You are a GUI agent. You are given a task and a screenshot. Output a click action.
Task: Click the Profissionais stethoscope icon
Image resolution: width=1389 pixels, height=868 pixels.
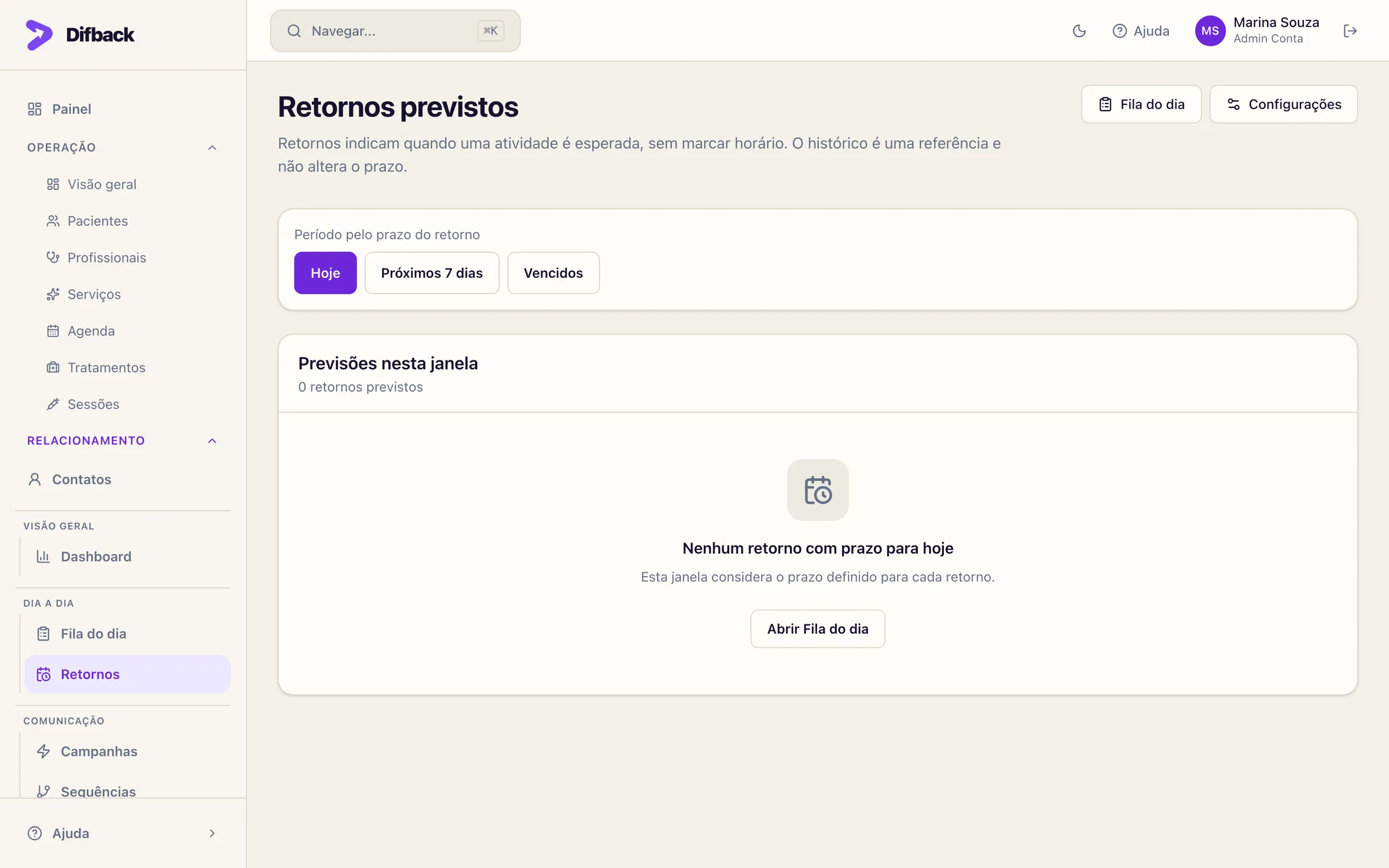[x=53, y=258]
